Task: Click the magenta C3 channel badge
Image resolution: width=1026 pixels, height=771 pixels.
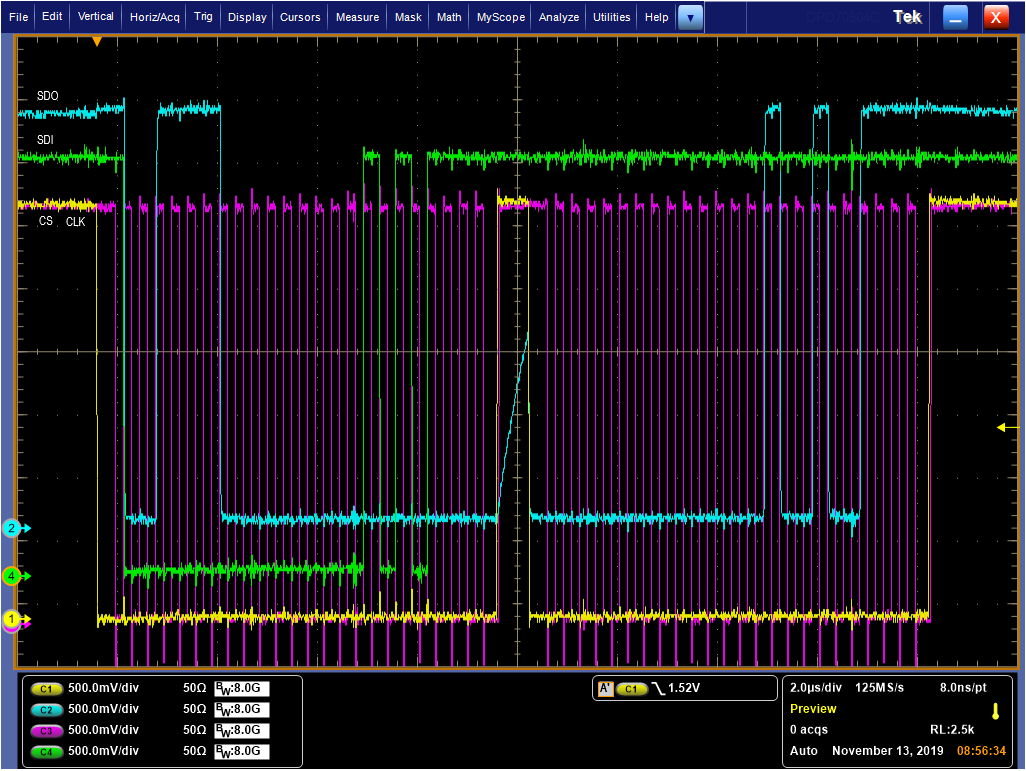Action: tap(46, 730)
